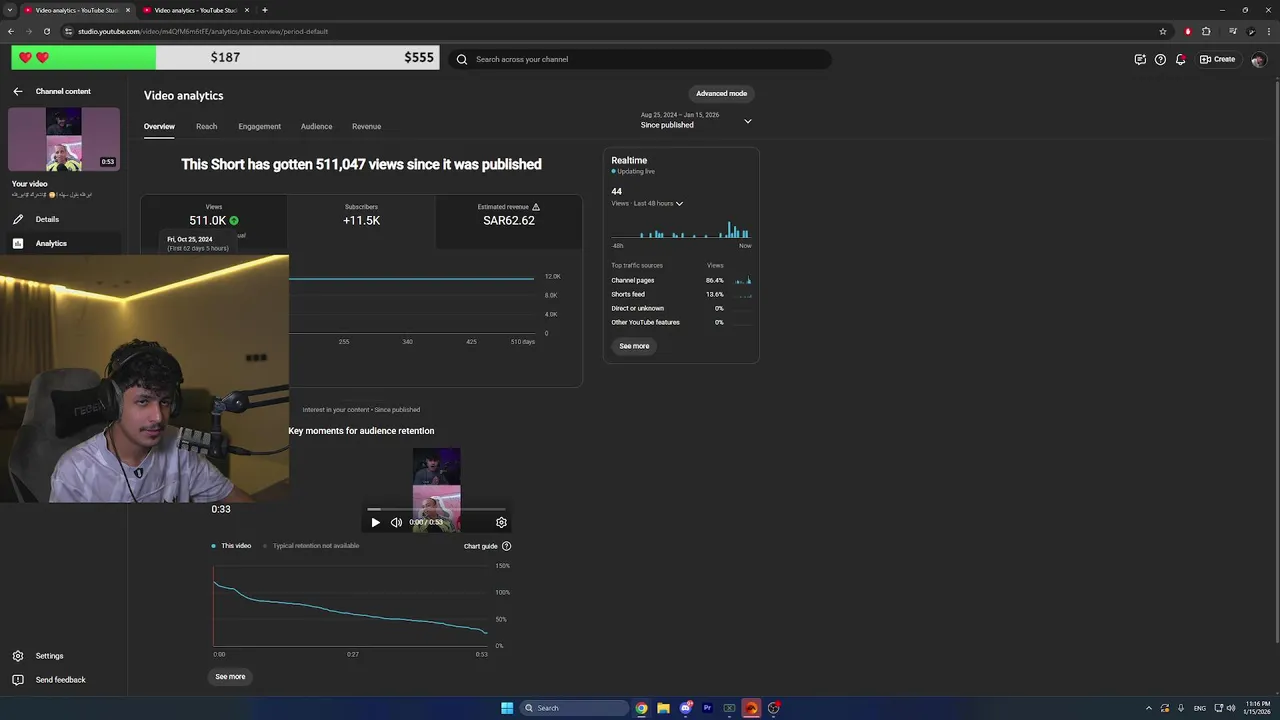The width and height of the screenshot is (1280, 720).
Task: Click the Search across your channel field
Action: (640, 59)
